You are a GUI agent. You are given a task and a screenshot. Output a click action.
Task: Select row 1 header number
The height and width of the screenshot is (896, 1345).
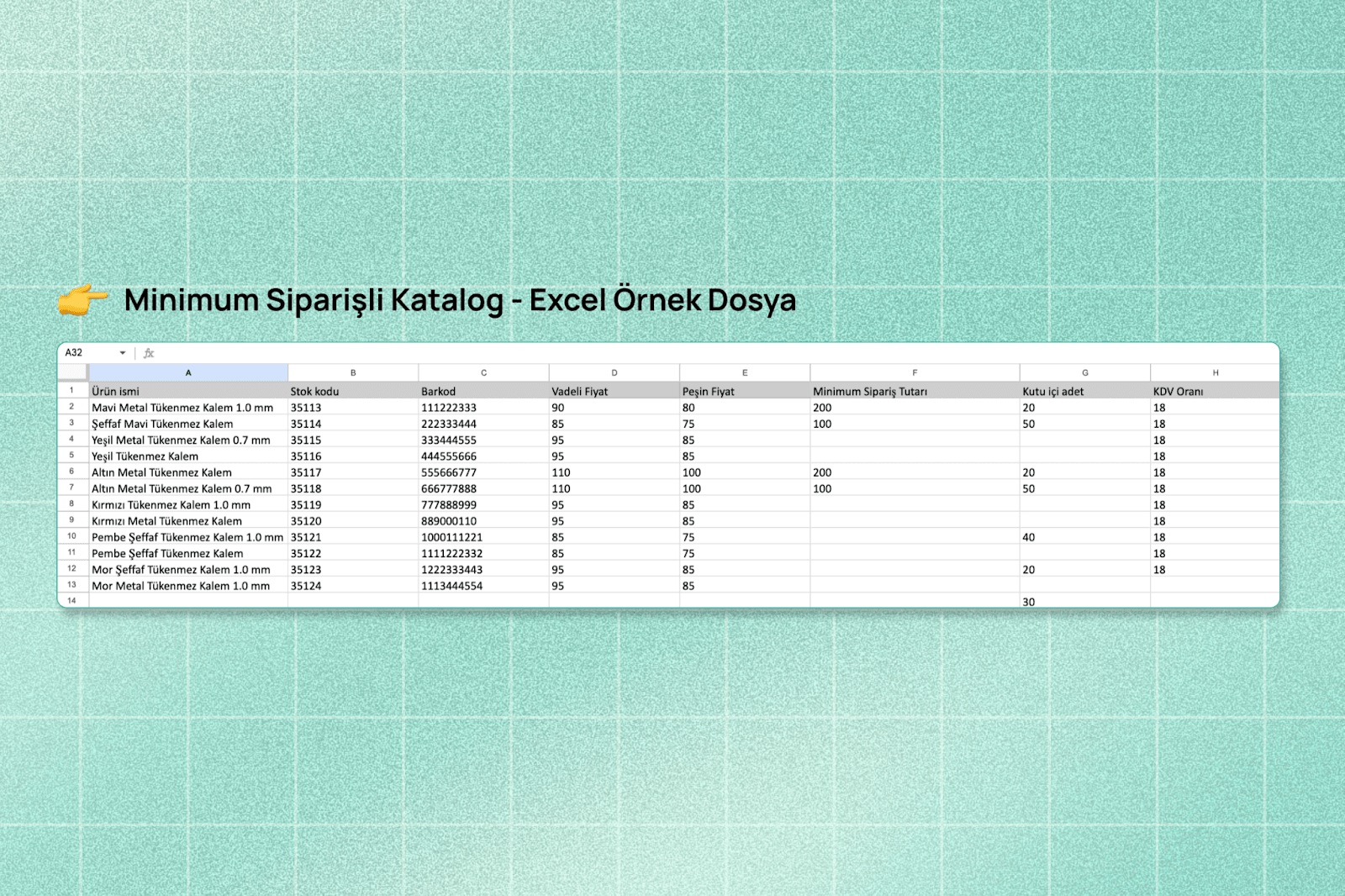72,391
